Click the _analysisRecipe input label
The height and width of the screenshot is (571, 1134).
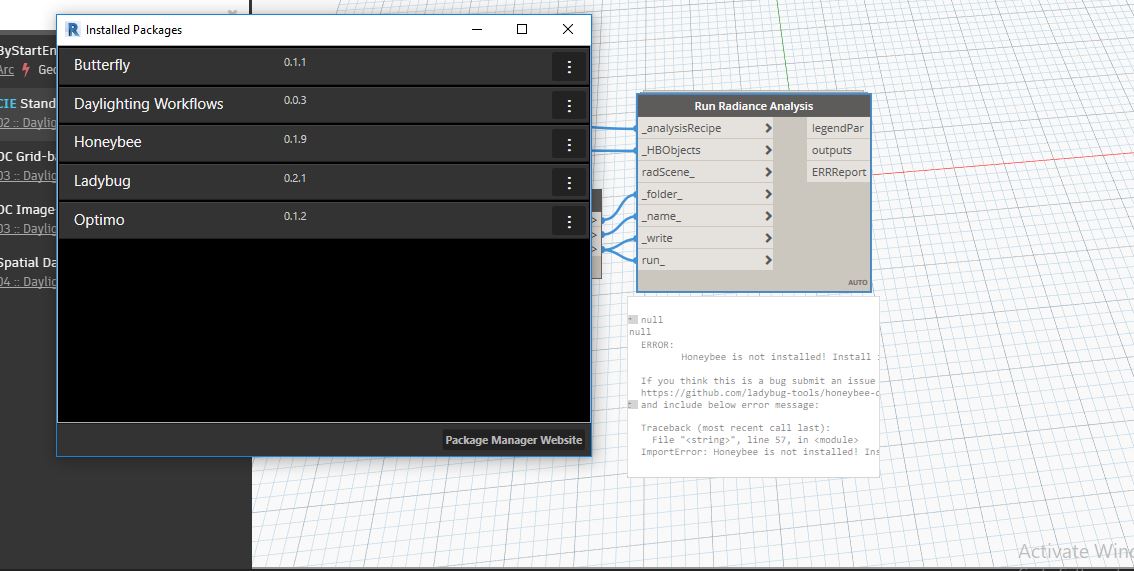[x=681, y=128]
